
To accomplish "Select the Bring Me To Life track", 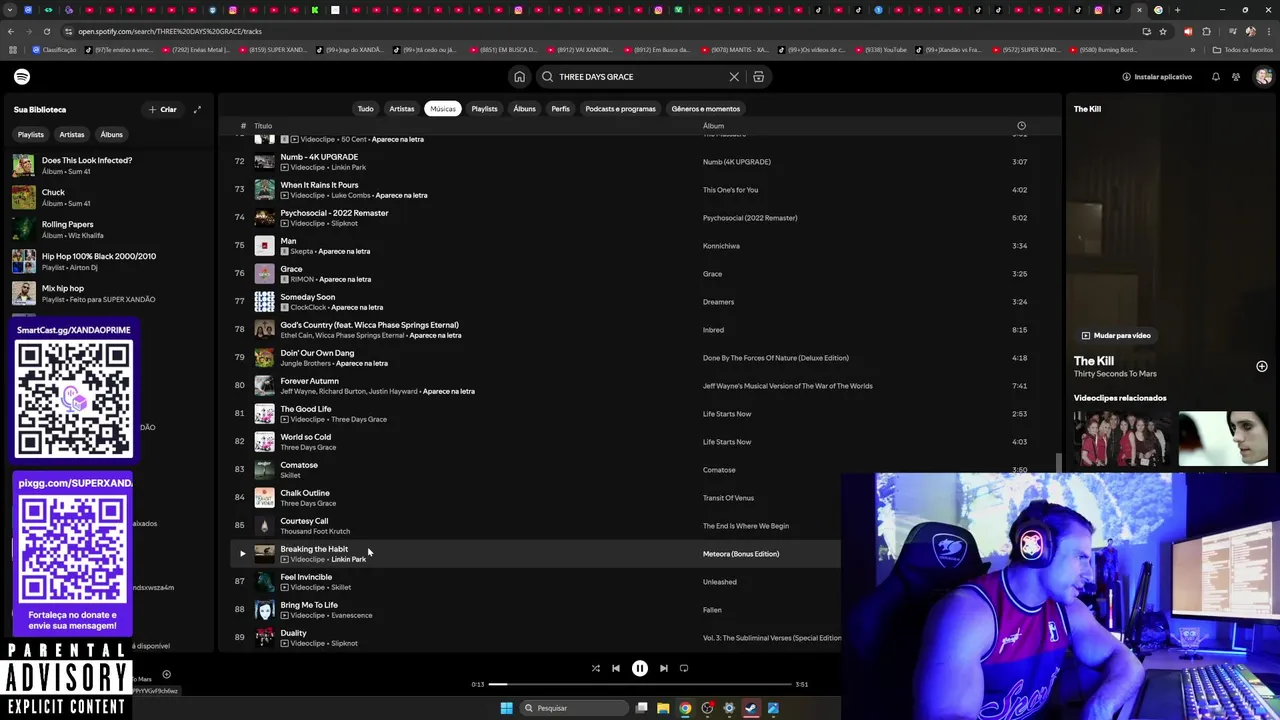I will [309, 605].
